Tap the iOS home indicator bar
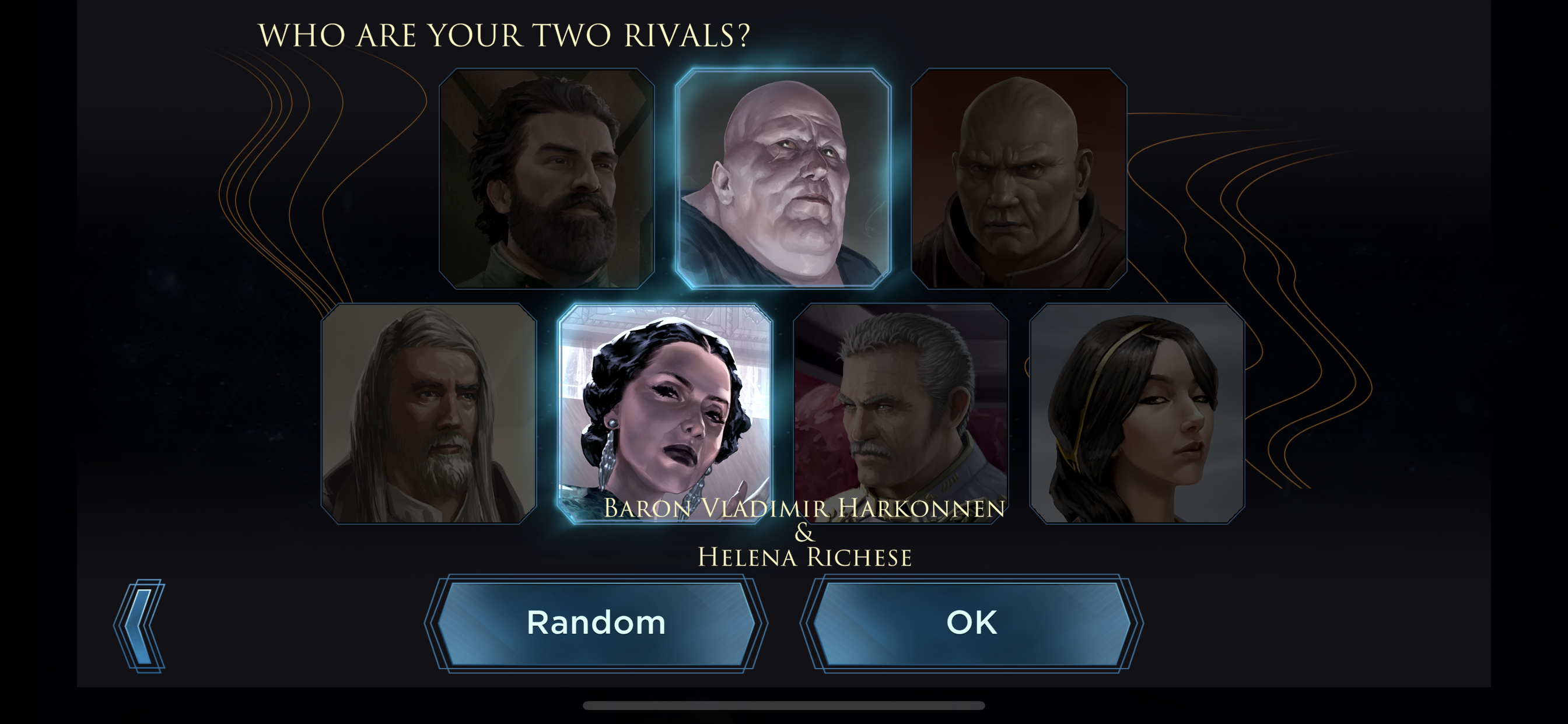 tap(783, 706)
